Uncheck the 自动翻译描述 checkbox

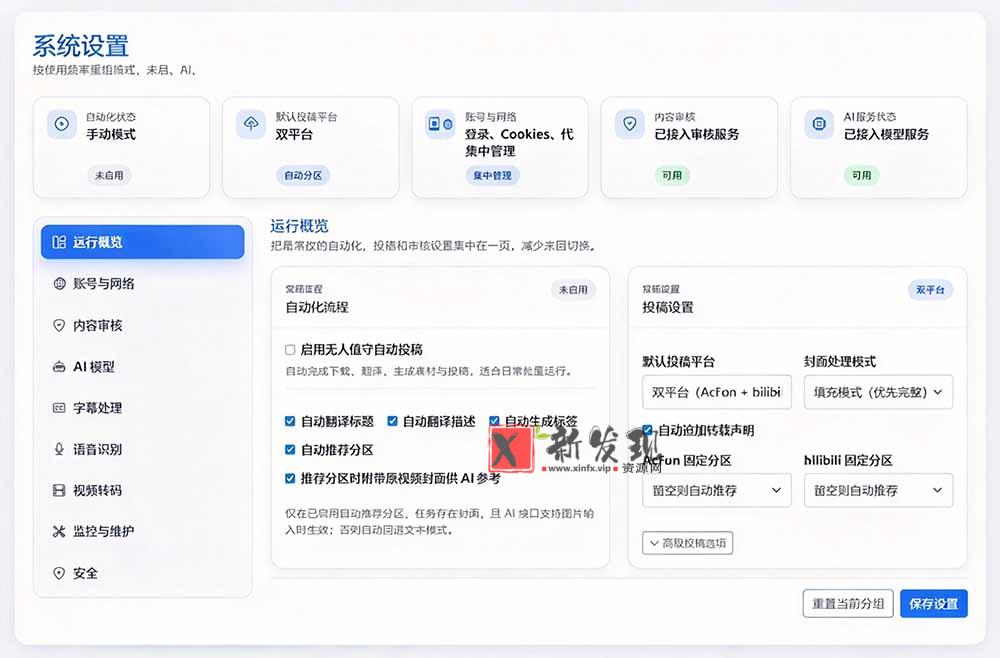click(x=392, y=421)
